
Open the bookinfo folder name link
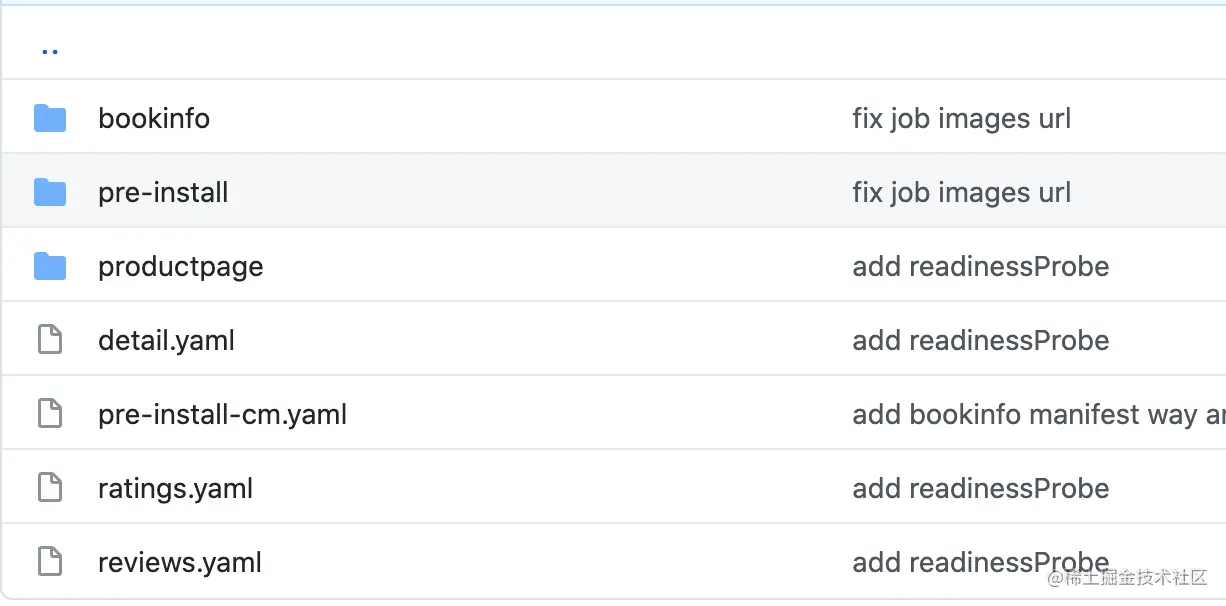pyautogui.click(x=154, y=119)
